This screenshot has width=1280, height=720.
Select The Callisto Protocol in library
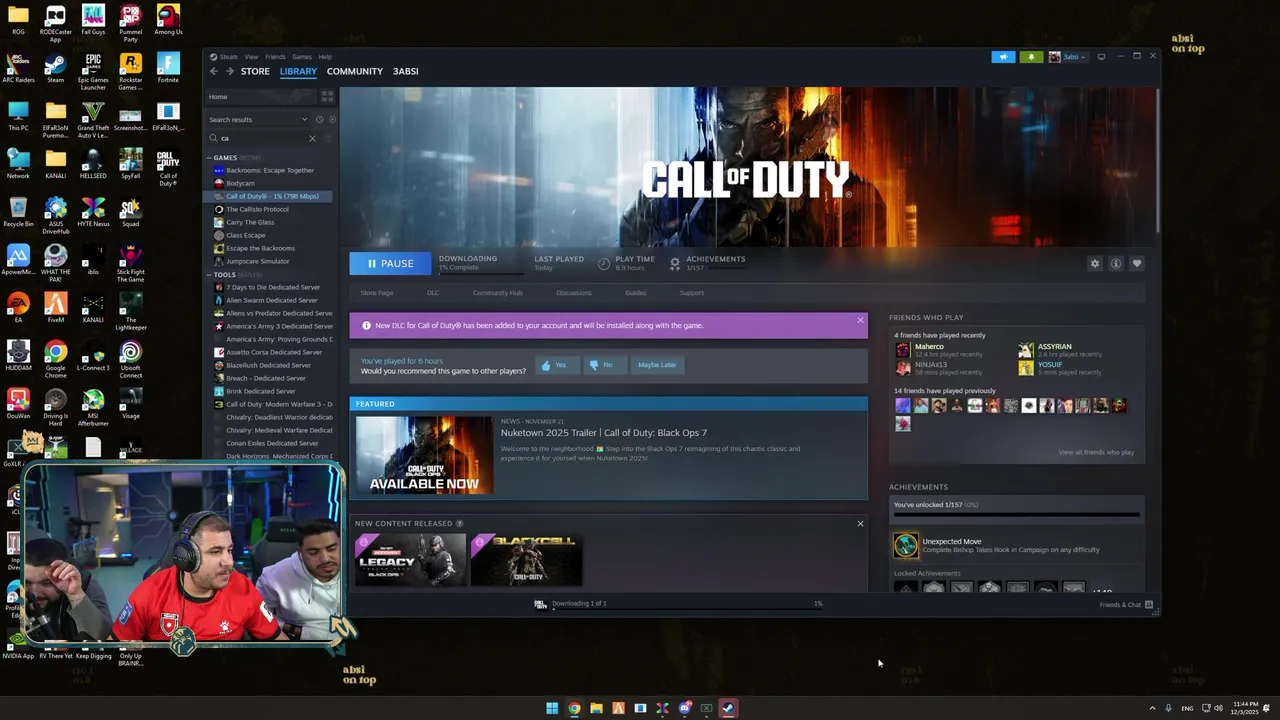click(257, 209)
